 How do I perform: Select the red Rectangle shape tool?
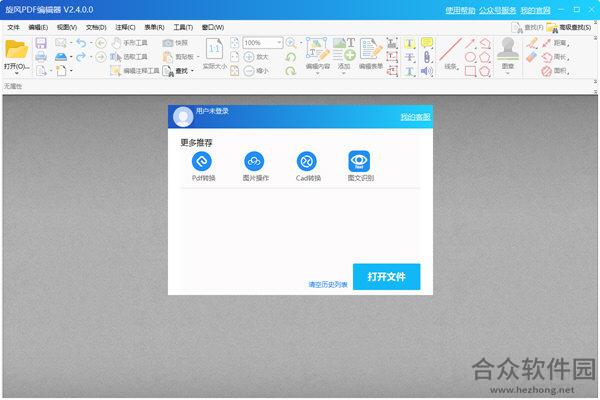pyautogui.click(x=470, y=71)
